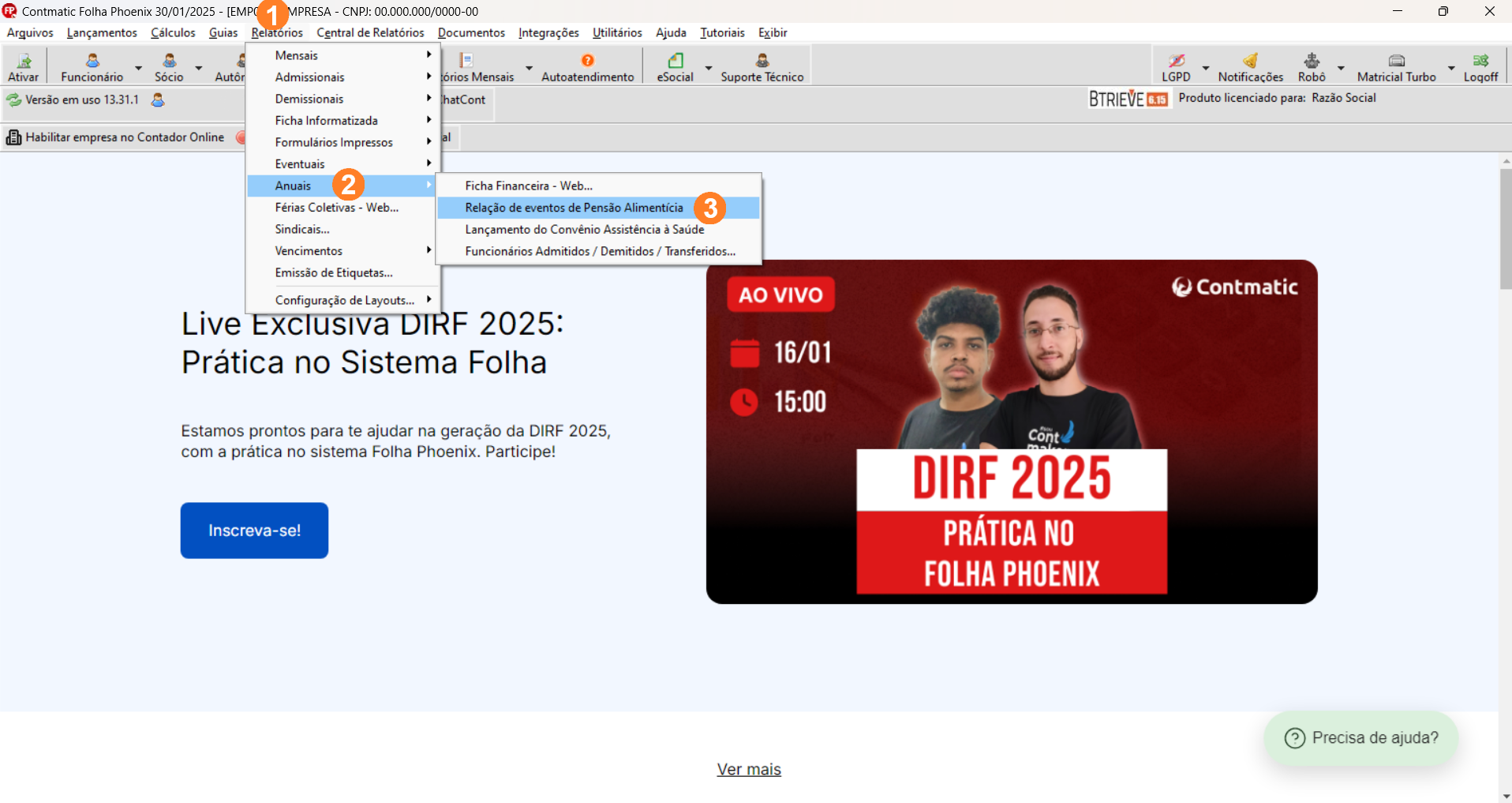Image resolution: width=1512 pixels, height=803 pixels.
Task: Expand Relatórios Mensais dropdown arrow
Action: [529, 68]
